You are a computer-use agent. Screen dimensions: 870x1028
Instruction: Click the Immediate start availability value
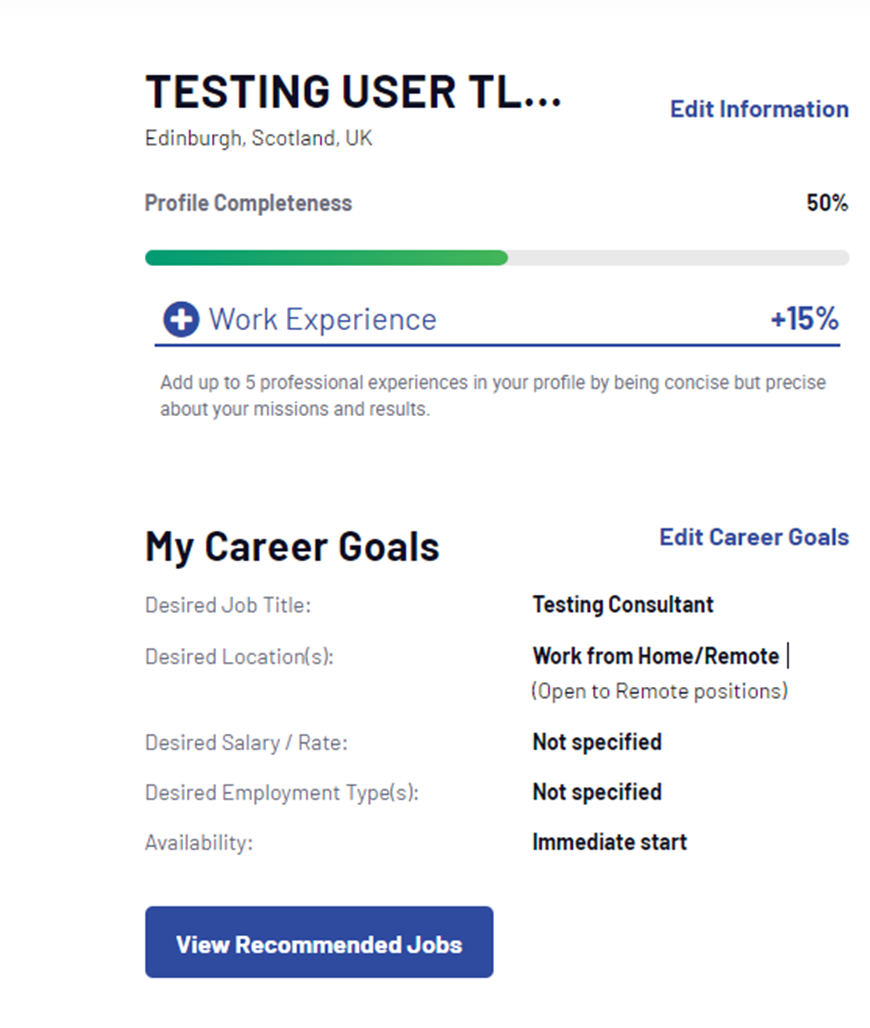coord(609,842)
